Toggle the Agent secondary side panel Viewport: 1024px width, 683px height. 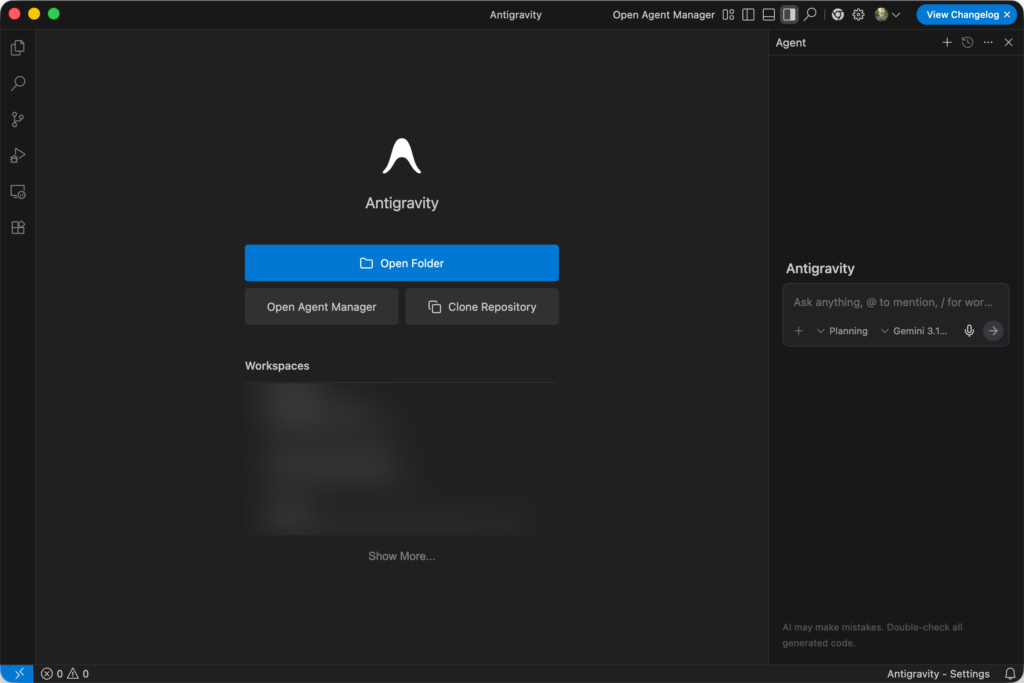tap(789, 15)
